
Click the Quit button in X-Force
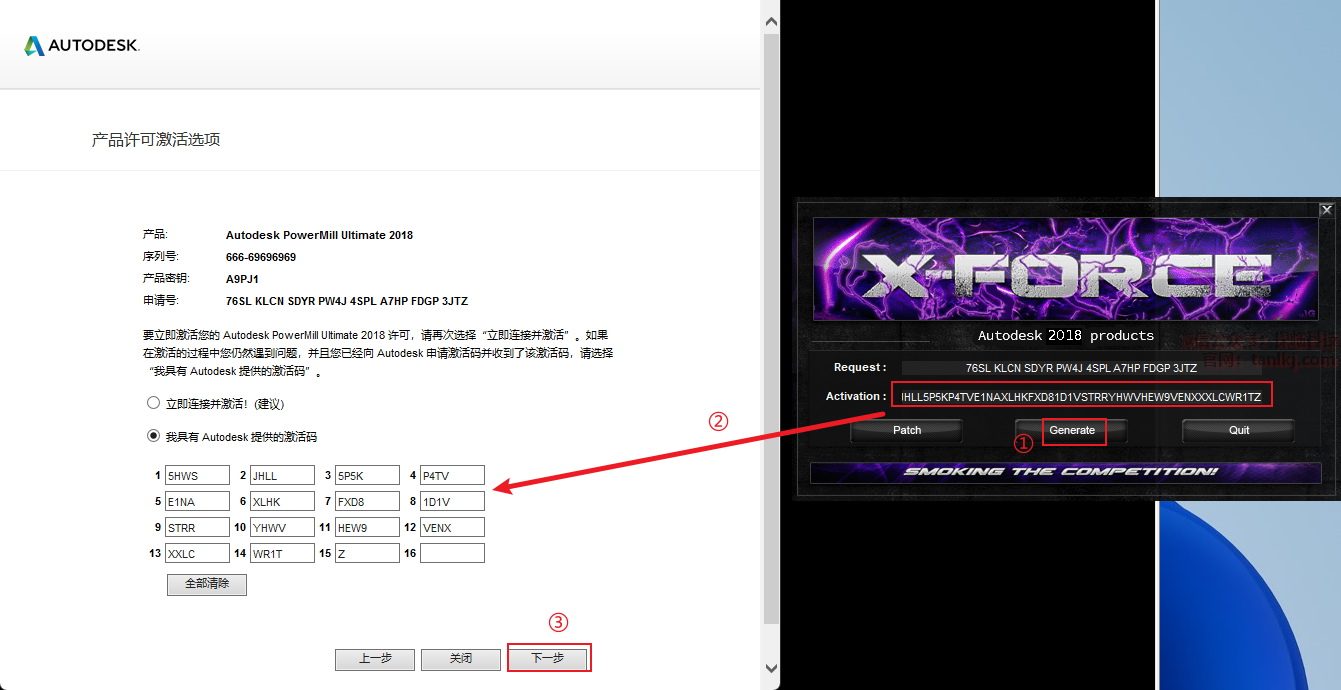click(x=1239, y=430)
